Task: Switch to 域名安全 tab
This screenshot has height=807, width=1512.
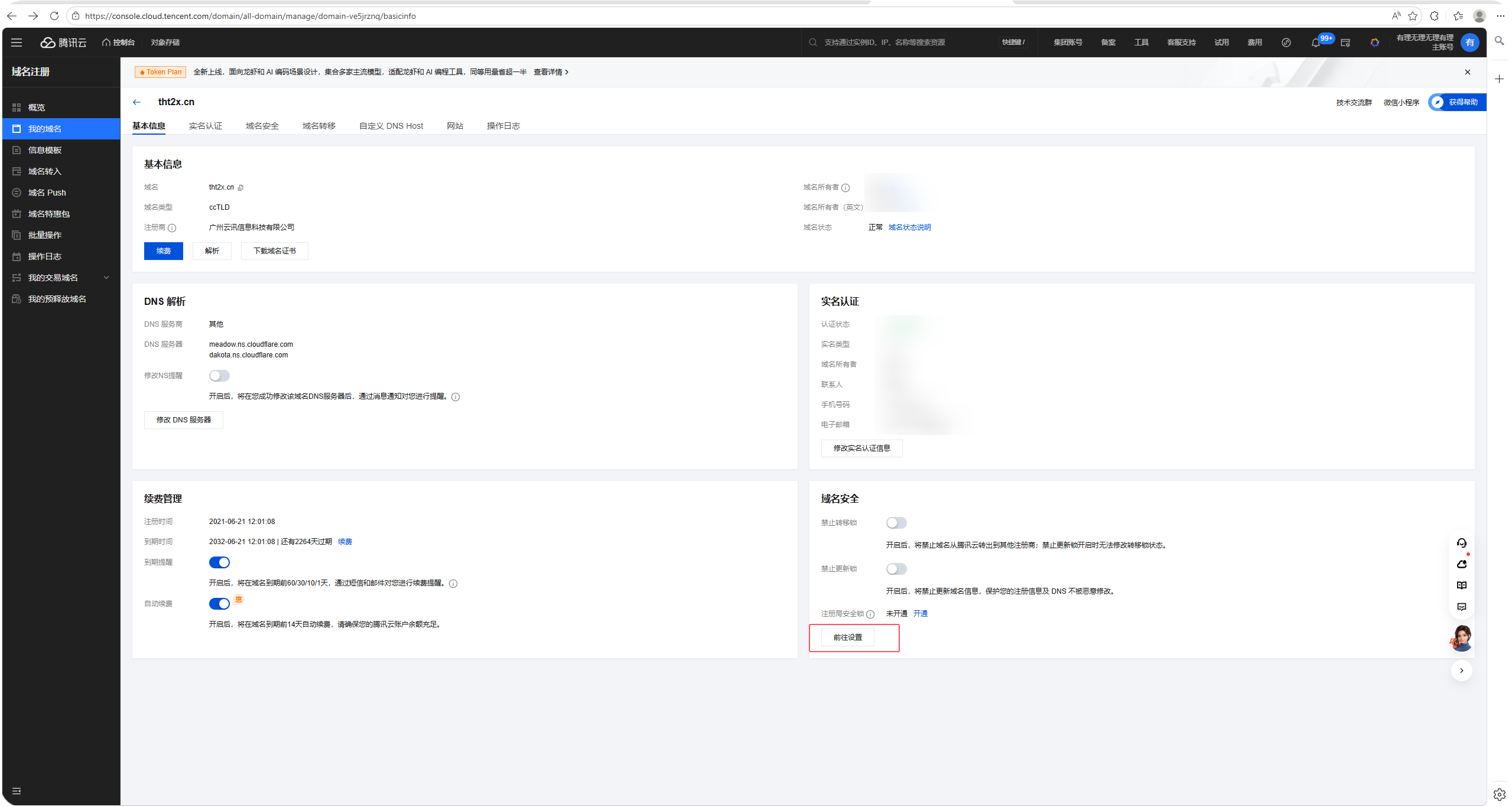Action: click(x=262, y=126)
